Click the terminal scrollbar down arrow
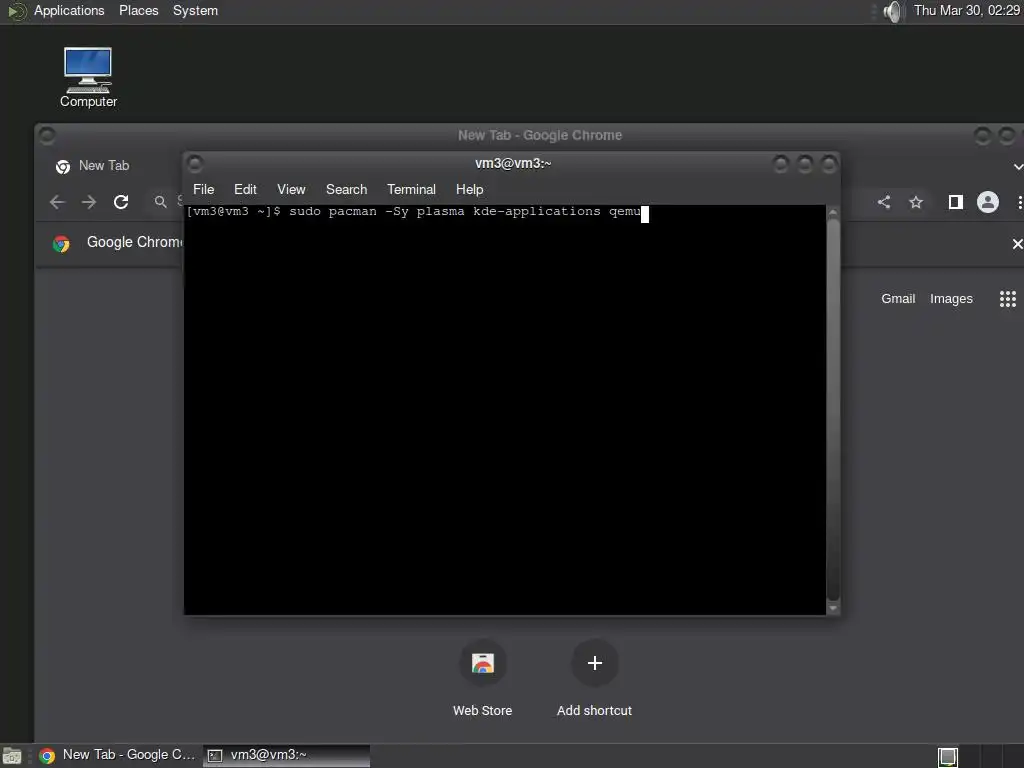1024x768 pixels. pos(833,608)
